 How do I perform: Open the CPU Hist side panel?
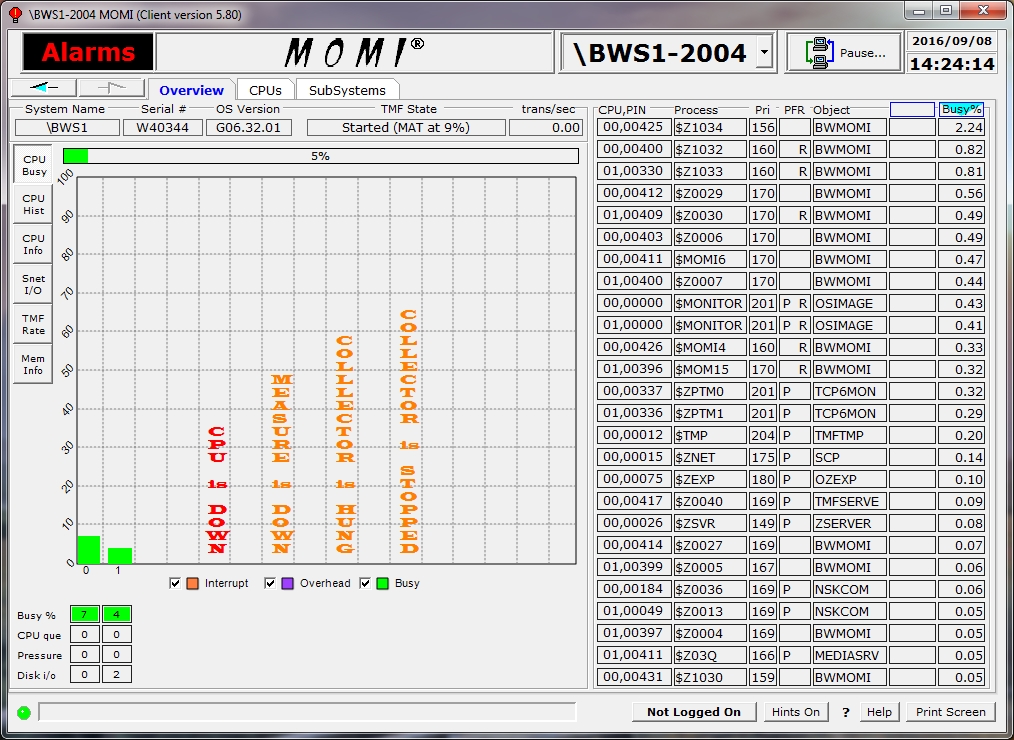[x=34, y=205]
